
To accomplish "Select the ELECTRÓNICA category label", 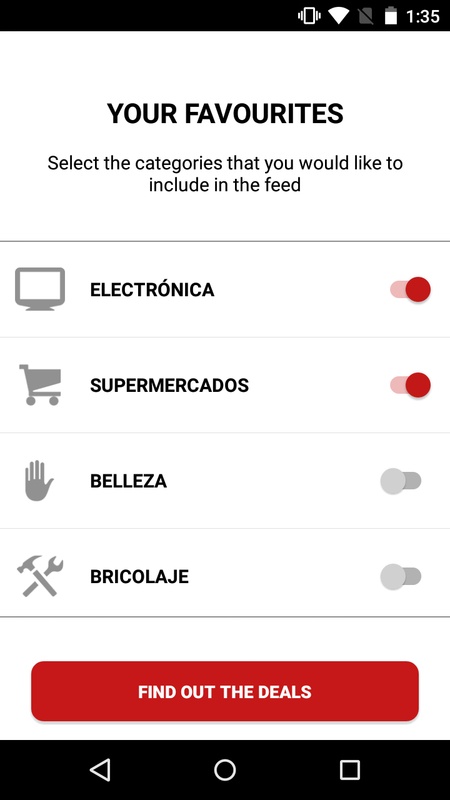I will (152, 290).
